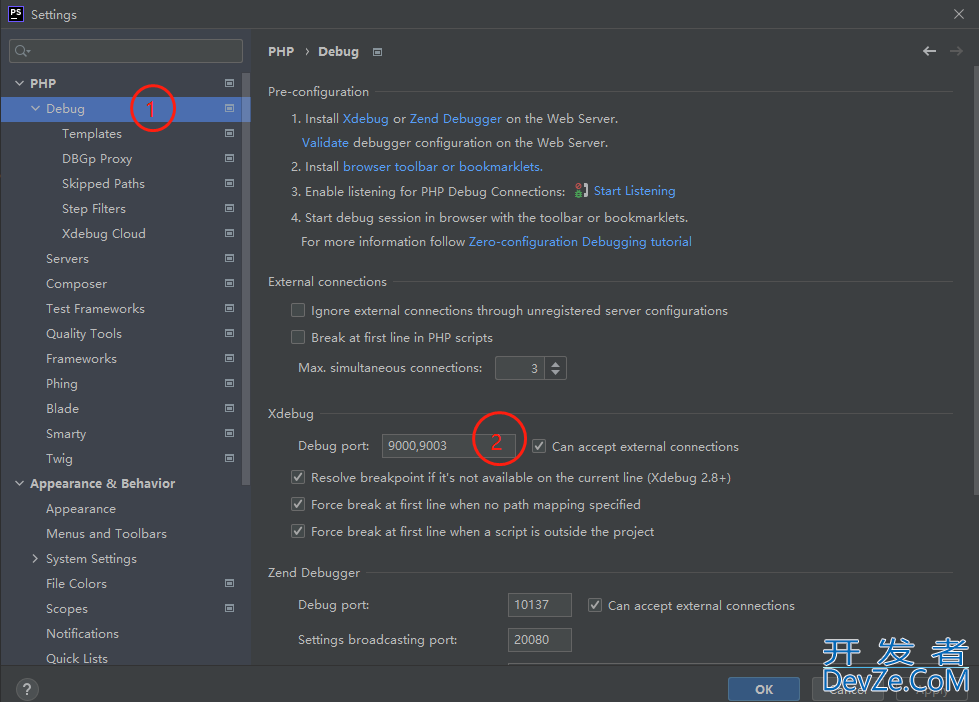Click the project-level icon beside Step Filters

pos(229,208)
